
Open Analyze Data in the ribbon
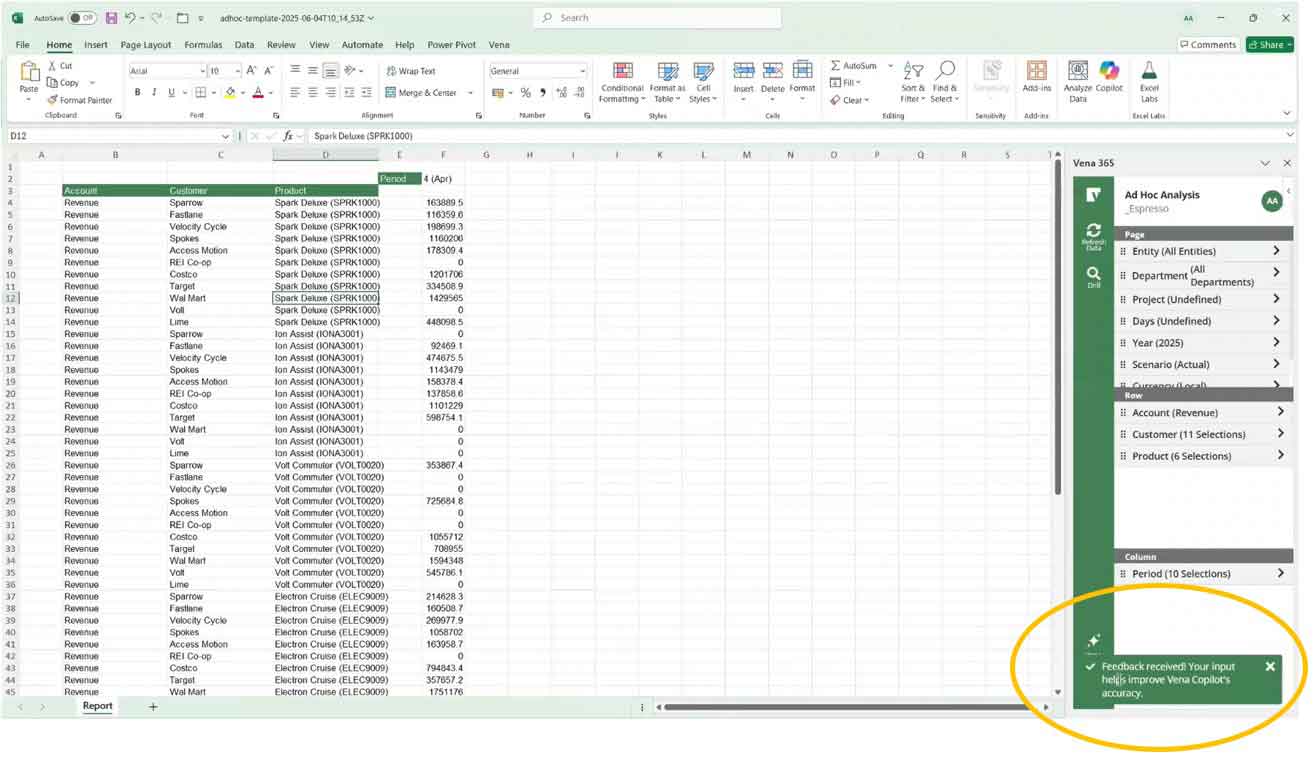click(x=1077, y=72)
